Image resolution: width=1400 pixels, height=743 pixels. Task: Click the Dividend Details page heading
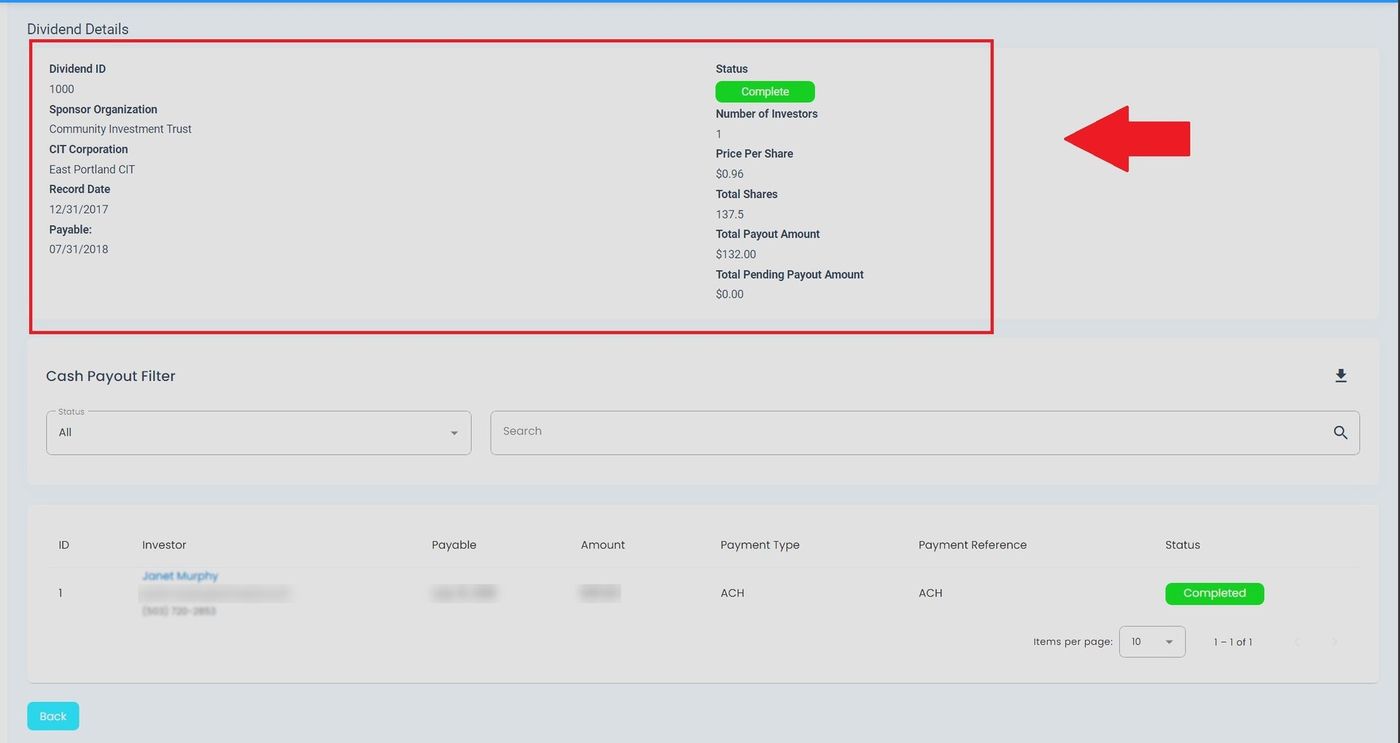78,29
